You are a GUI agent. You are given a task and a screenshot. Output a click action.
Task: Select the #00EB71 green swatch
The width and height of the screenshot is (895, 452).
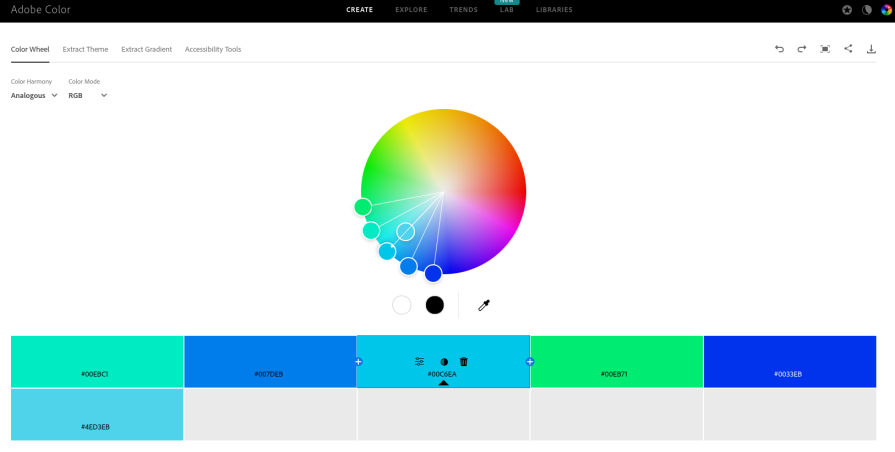[616, 362]
